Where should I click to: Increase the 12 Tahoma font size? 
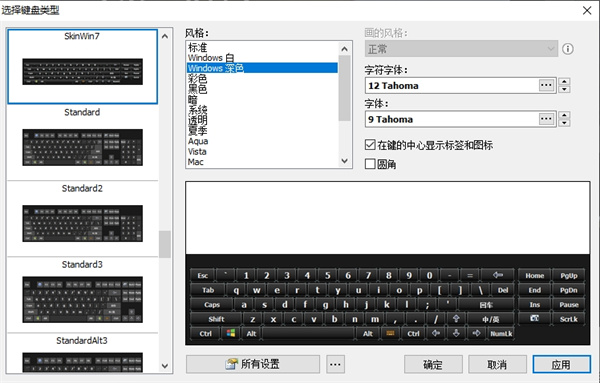(564, 81)
